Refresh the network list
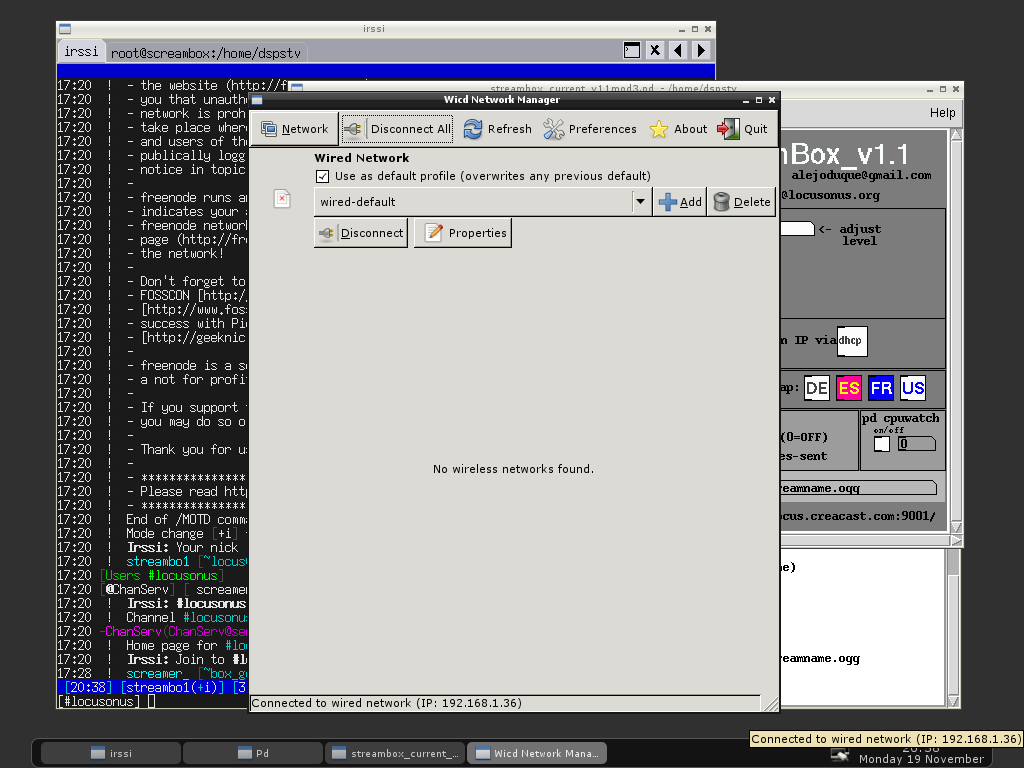This screenshot has width=1024, height=768. (x=497, y=129)
